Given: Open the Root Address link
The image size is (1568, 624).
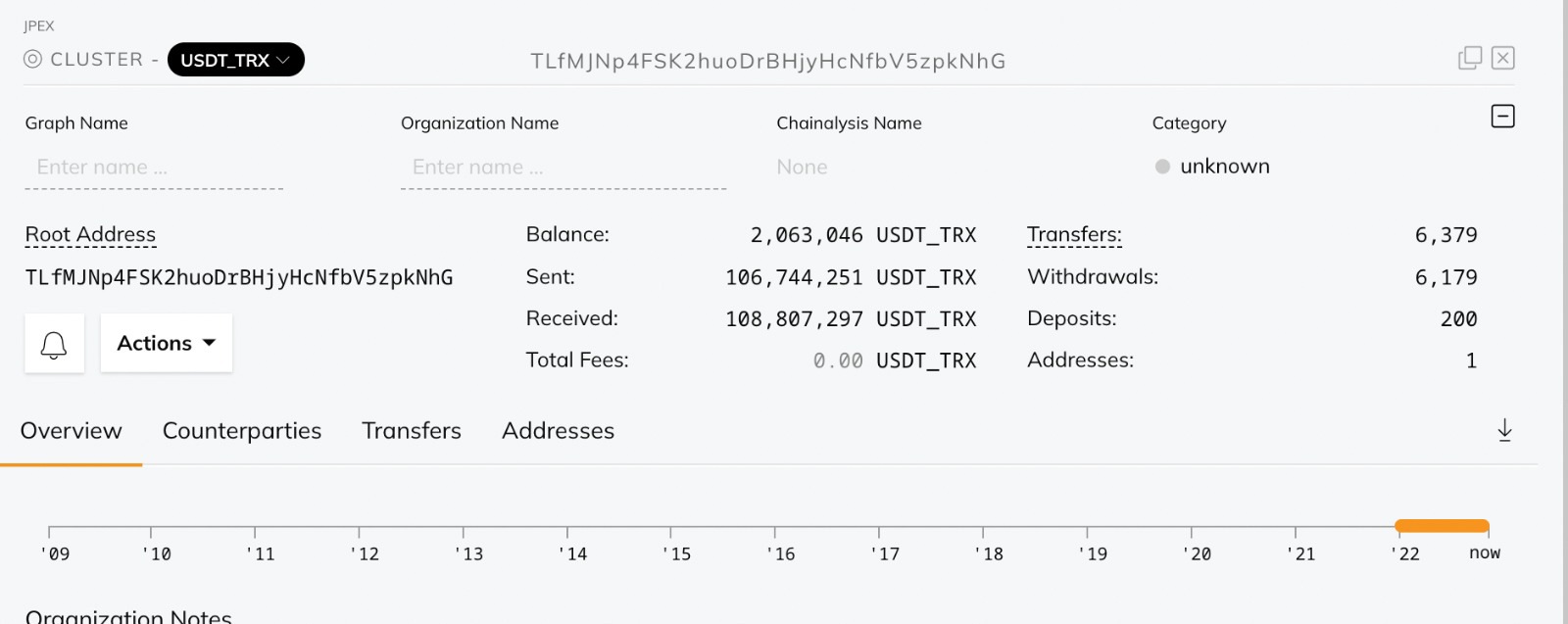Looking at the screenshot, I should click(x=90, y=234).
